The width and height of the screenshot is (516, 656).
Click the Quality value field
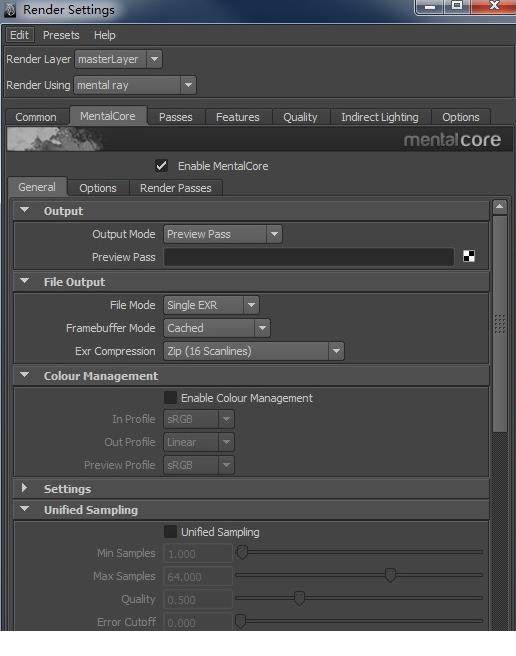point(198,600)
